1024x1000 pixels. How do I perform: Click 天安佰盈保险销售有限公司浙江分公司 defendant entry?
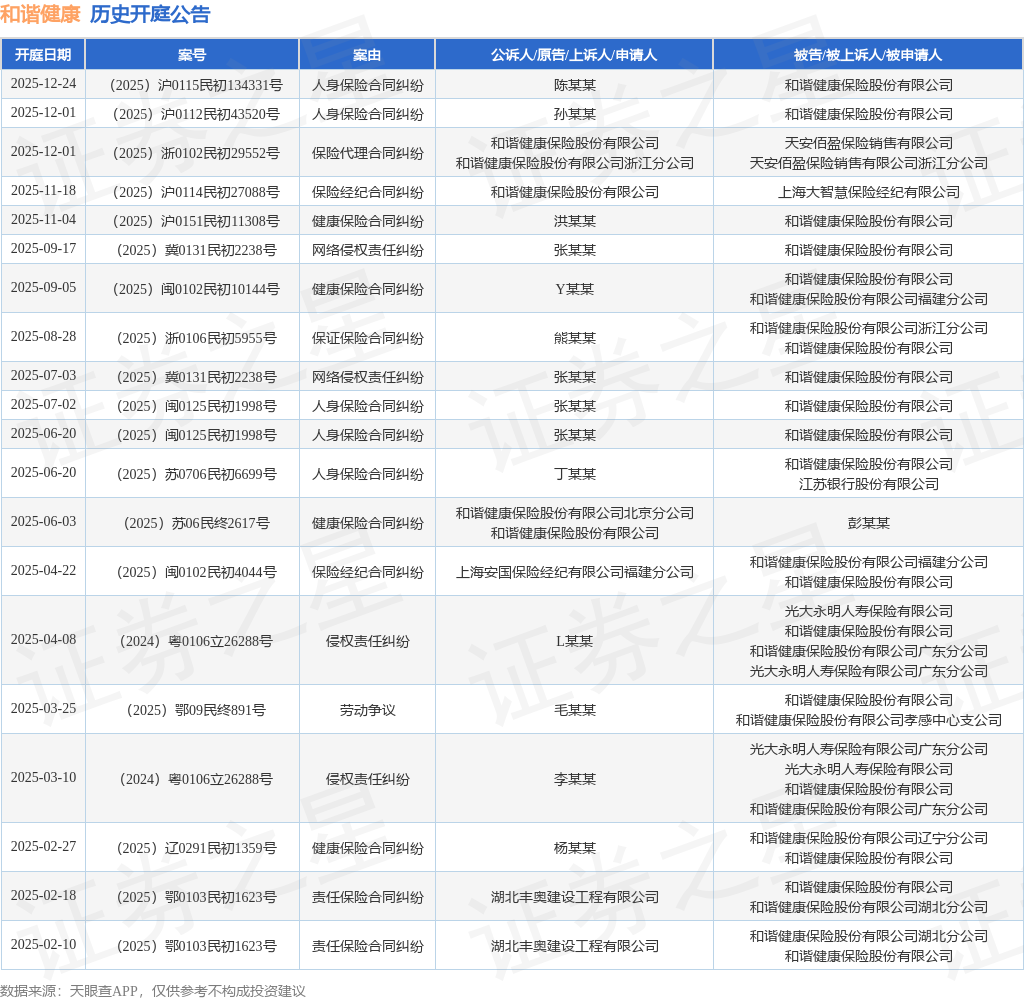pos(869,163)
